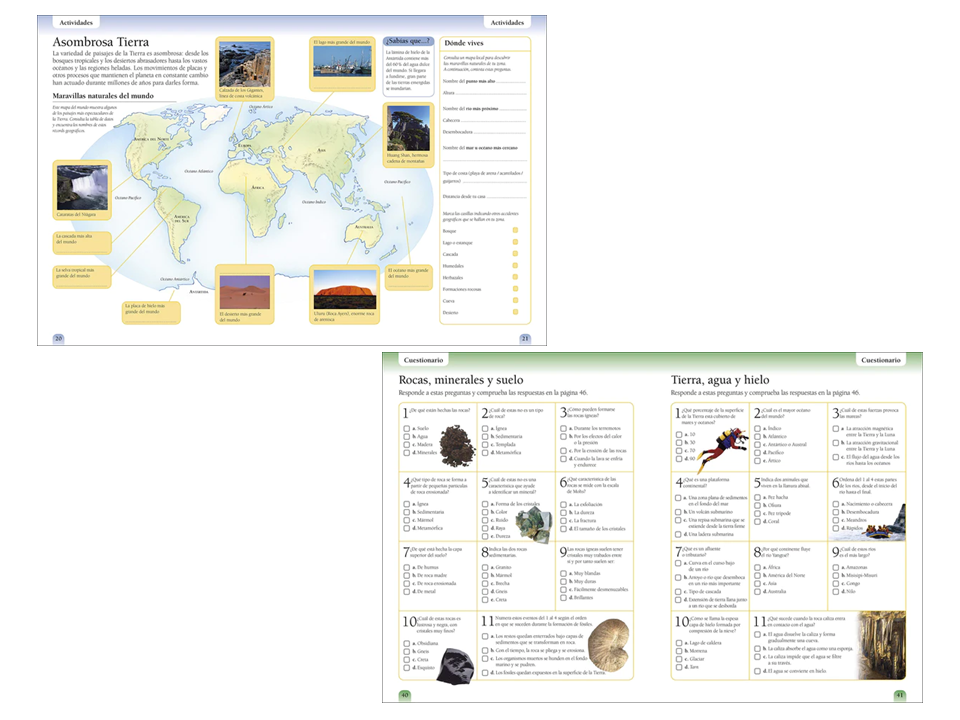Image resolution: width=960 pixels, height=720 pixels.
Task: Click the Uluru red rock photo
Action: coord(345,290)
